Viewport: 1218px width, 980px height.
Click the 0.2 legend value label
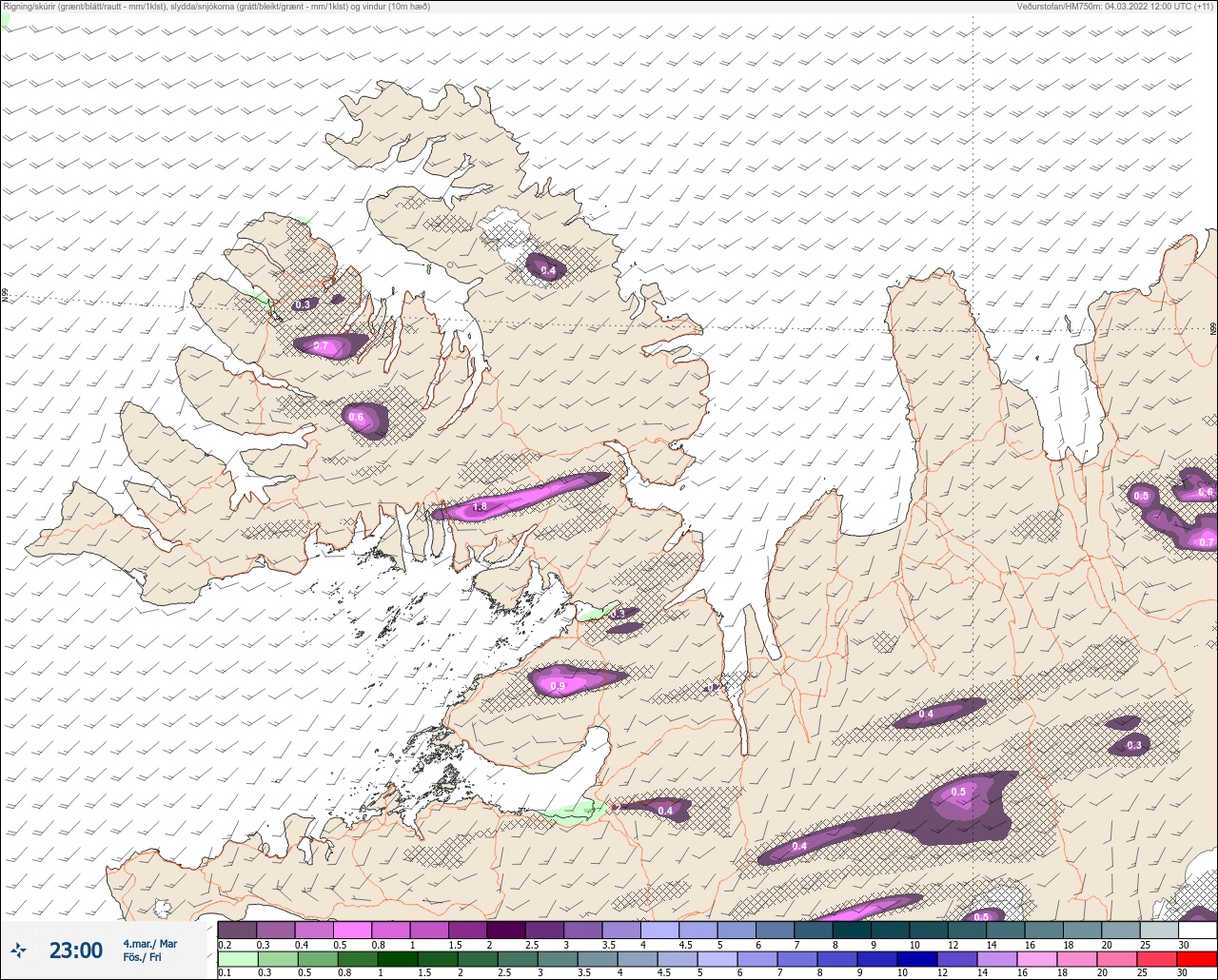225,944
